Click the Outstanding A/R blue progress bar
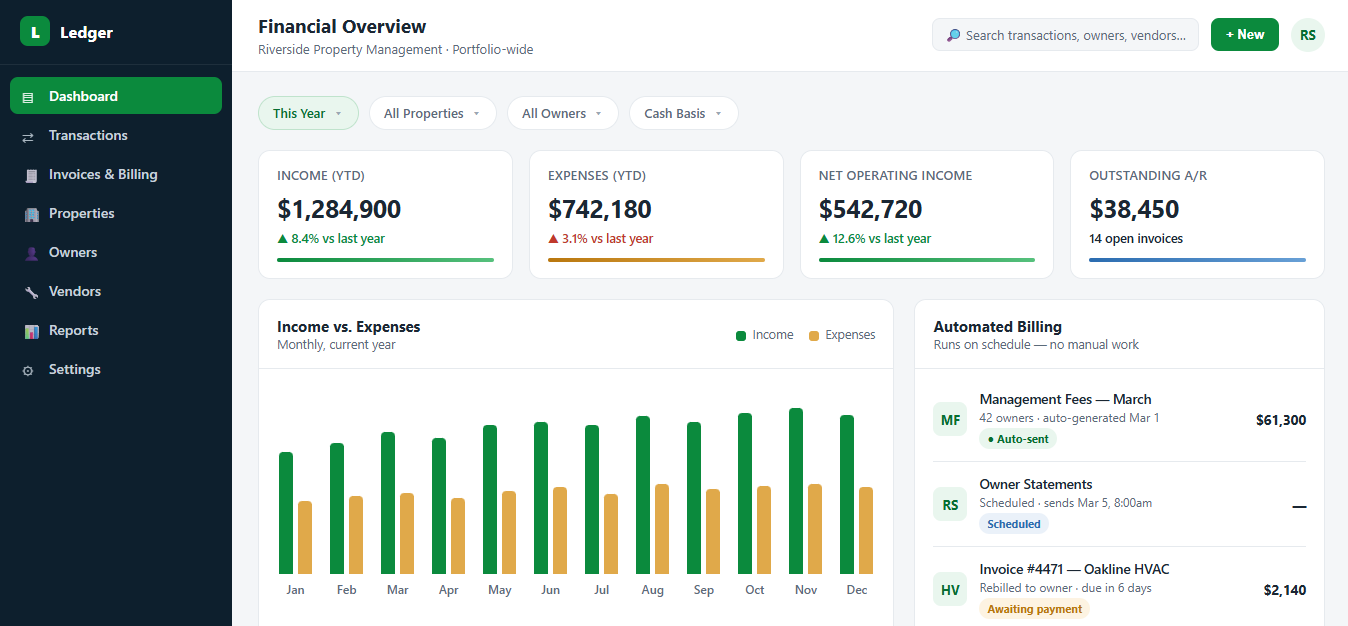 point(1197,260)
